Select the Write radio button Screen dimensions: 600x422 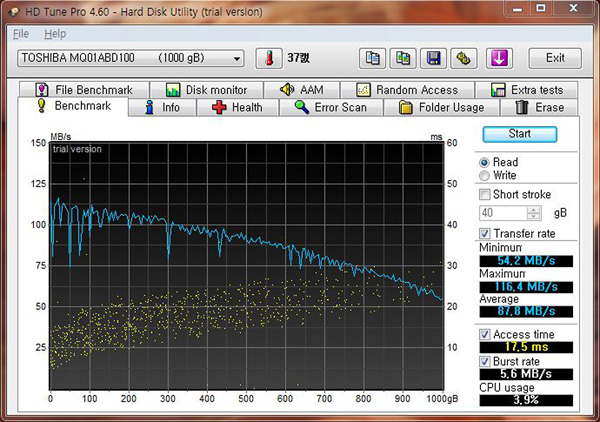point(484,176)
